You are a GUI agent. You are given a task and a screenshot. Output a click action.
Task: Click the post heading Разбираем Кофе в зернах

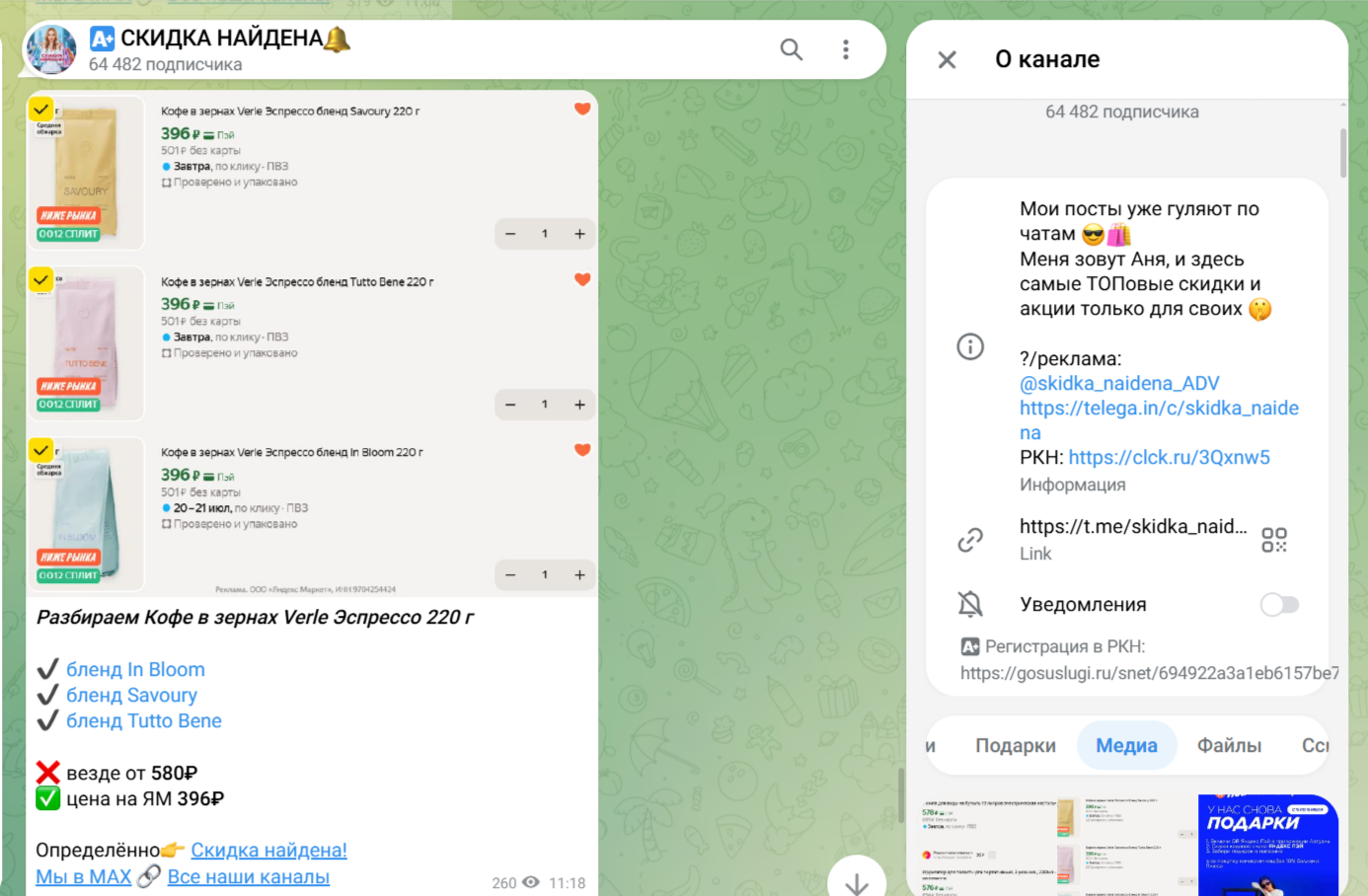(x=255, y=618)
